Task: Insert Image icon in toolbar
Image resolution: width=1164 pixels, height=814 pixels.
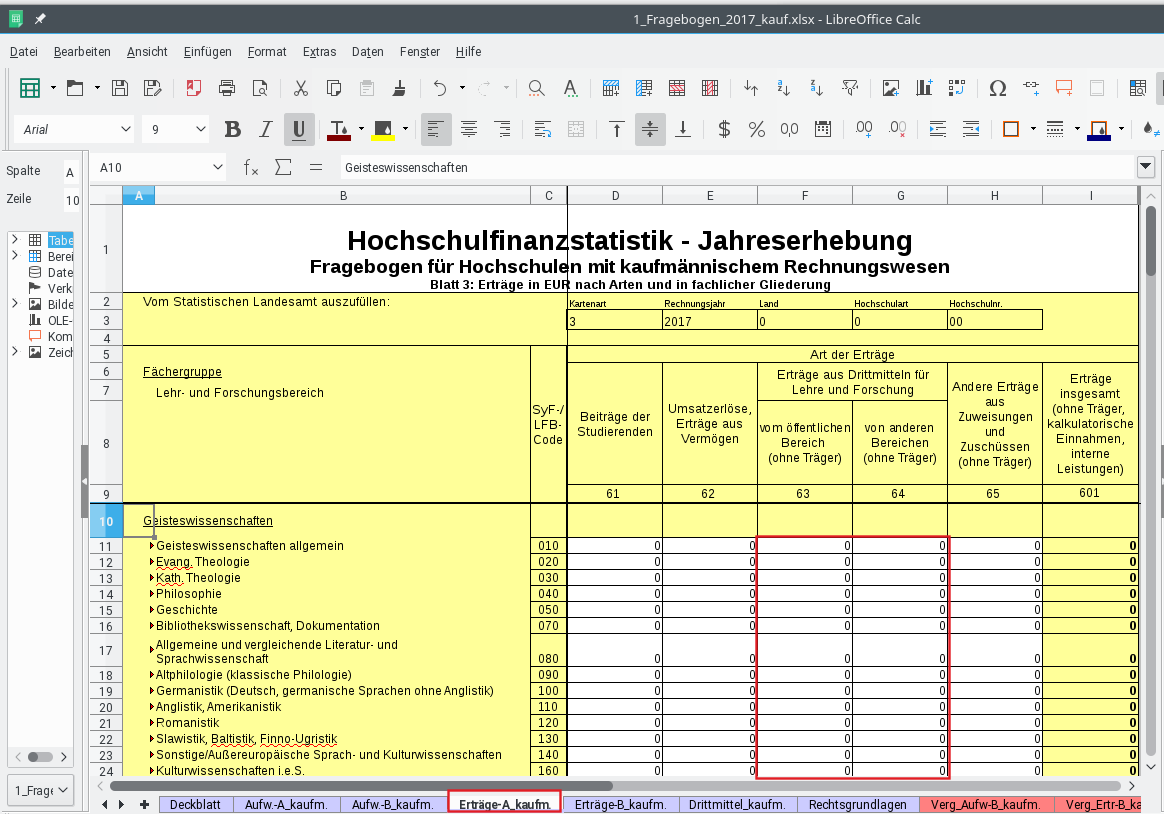Action: 891,88
